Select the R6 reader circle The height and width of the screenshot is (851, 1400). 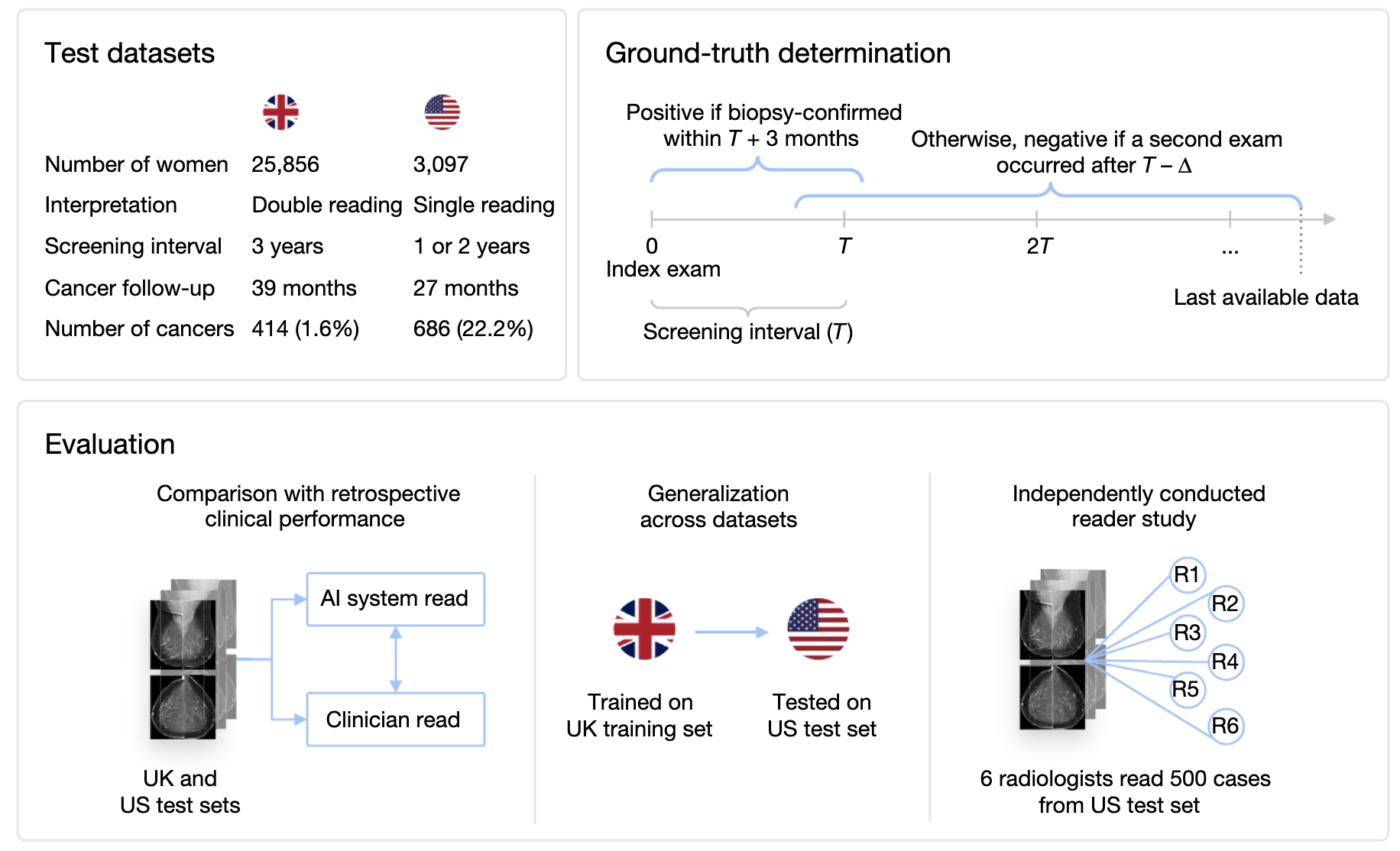(x=1225, y=725)
